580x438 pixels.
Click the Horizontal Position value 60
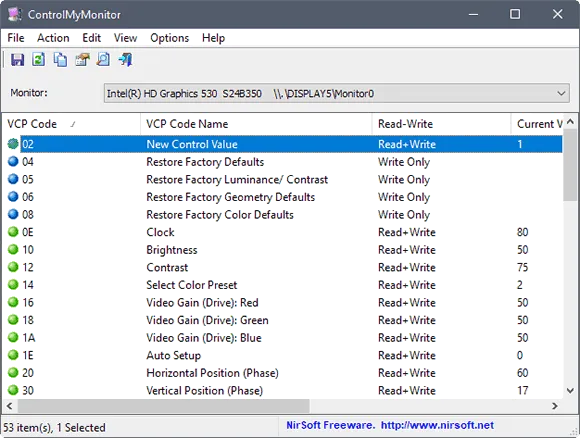pos(522,373)
